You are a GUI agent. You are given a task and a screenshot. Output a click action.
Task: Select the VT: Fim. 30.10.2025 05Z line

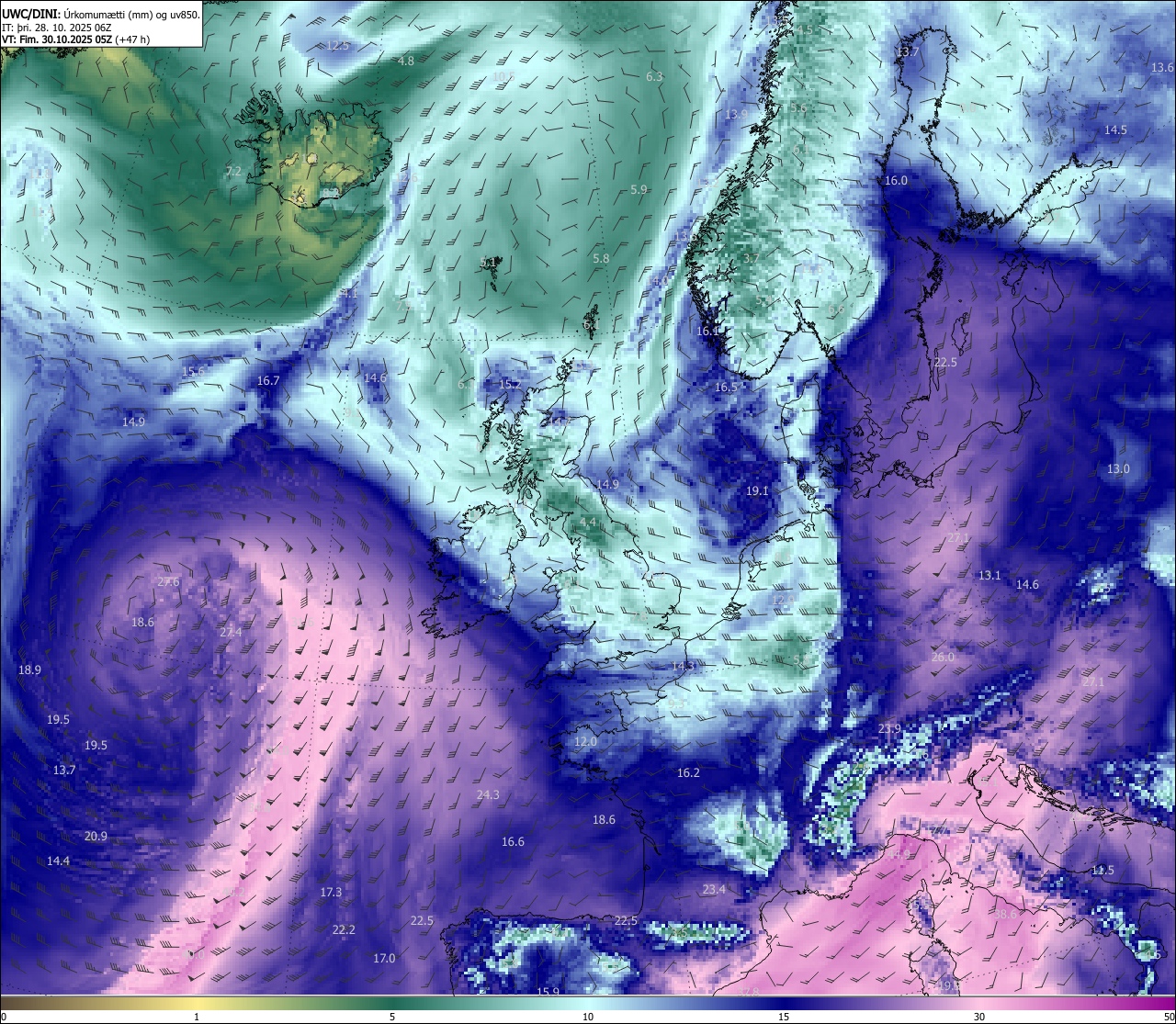(75, 39)
